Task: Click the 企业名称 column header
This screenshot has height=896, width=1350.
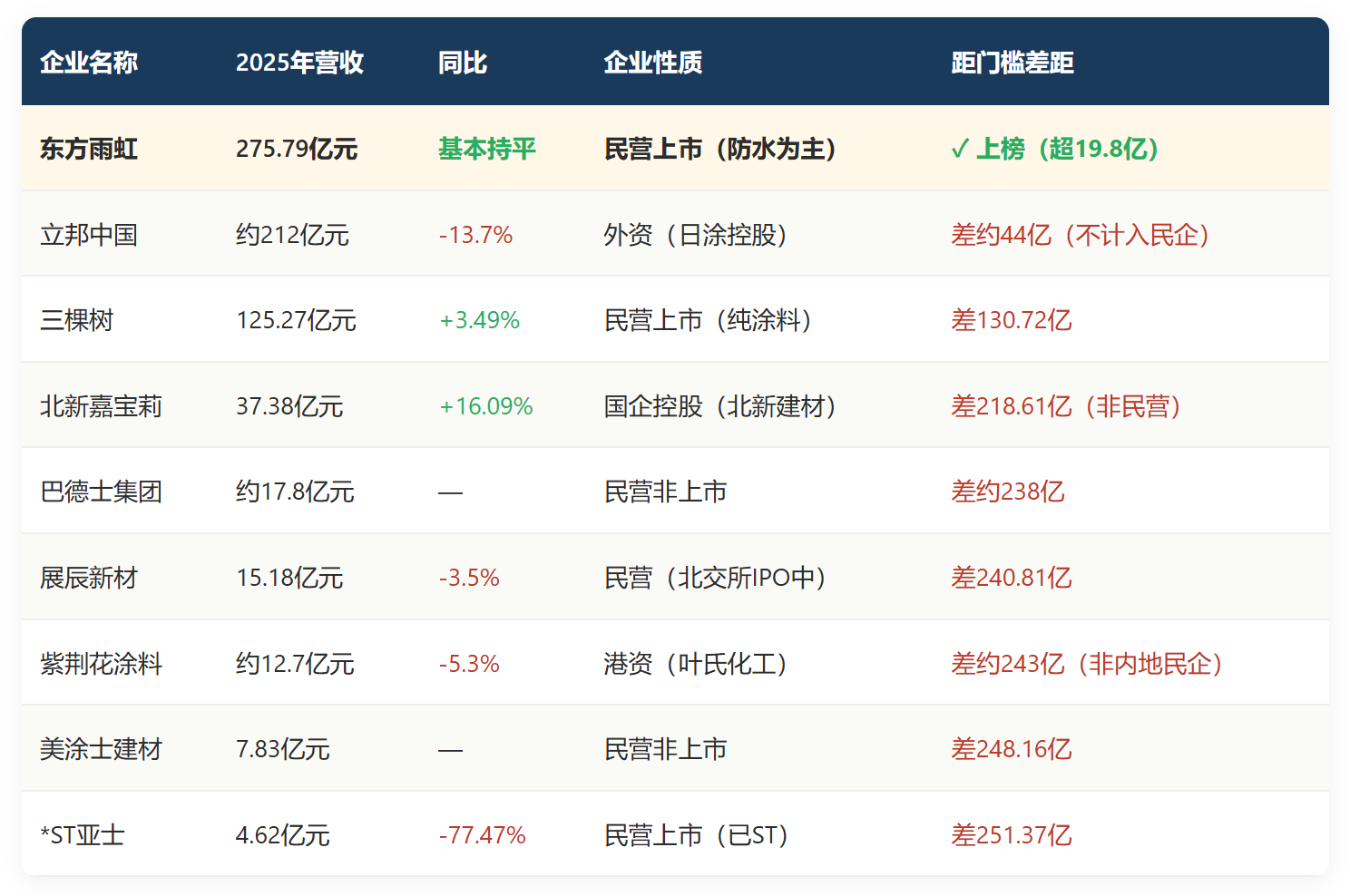Action: pos(89,63)
